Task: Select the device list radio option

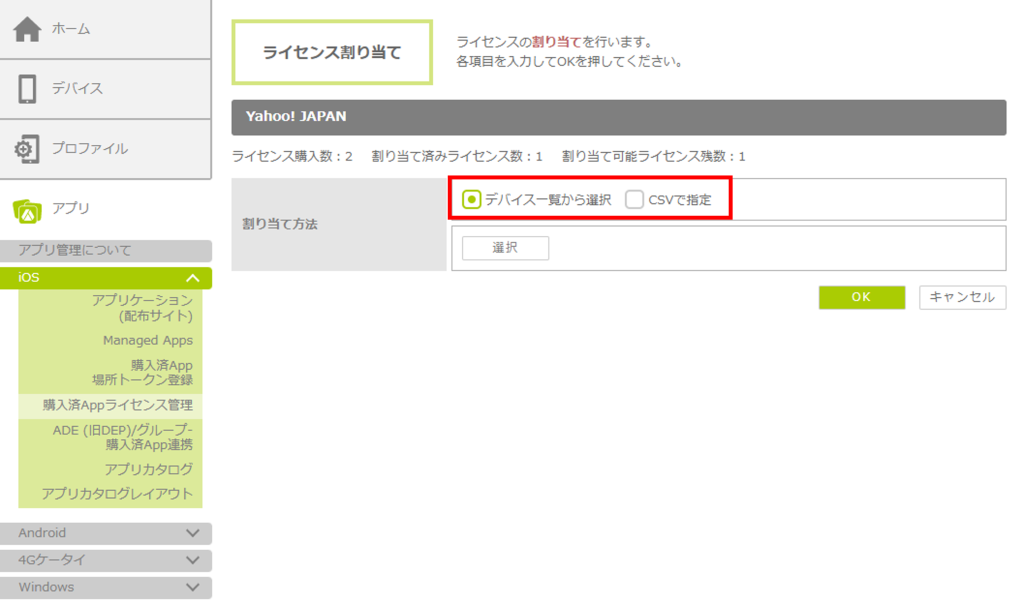Action: point(472,200)
